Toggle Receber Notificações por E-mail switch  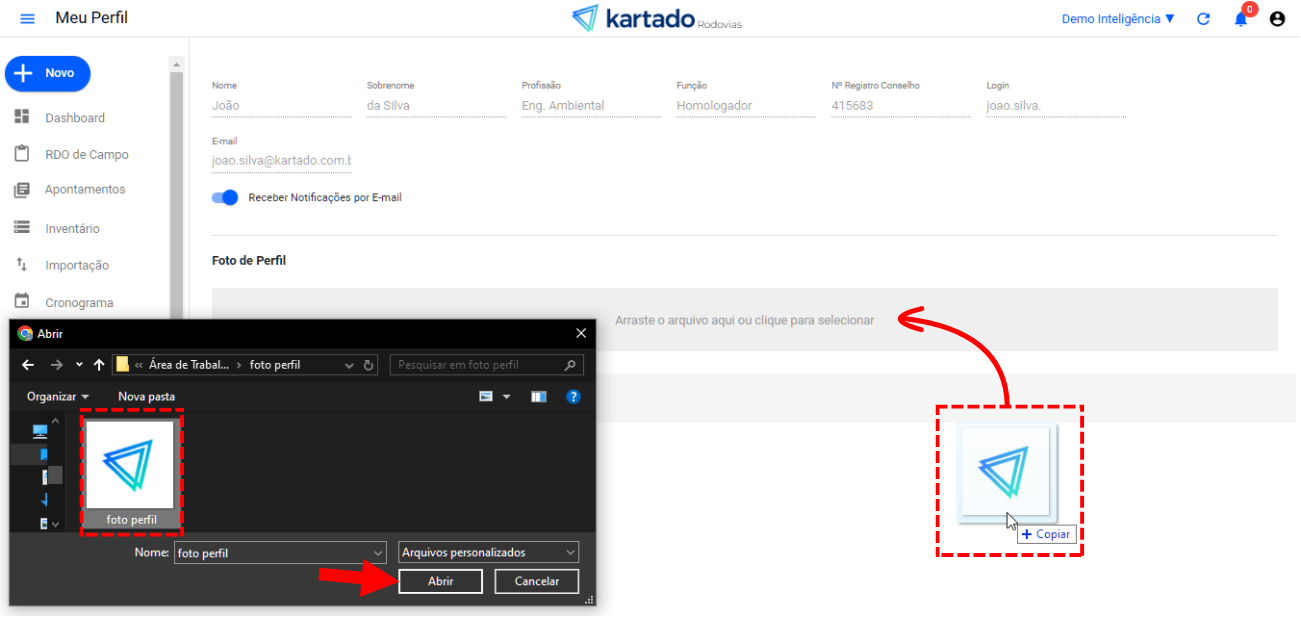(226, 198)
